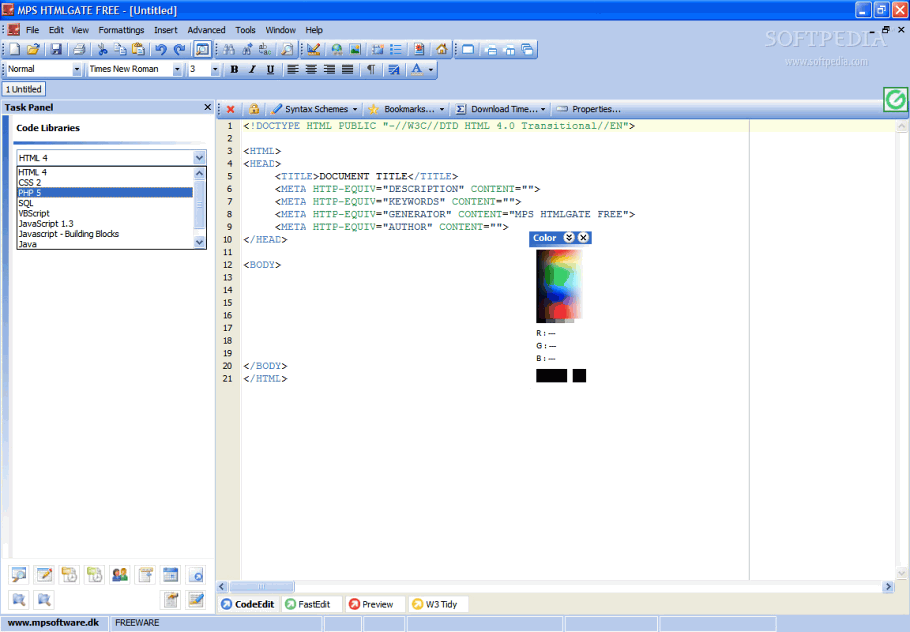Click the red X icon in editor toolbar
The height and width of the screenshot is (632, 910).
coord(230,109)
